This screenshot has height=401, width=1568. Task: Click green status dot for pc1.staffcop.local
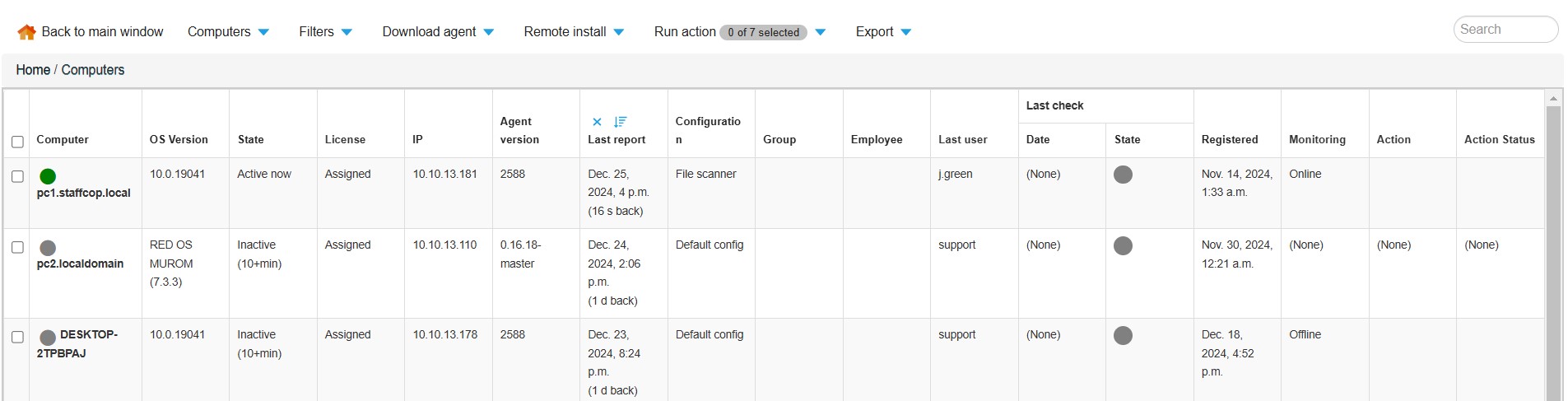point(48,176)
